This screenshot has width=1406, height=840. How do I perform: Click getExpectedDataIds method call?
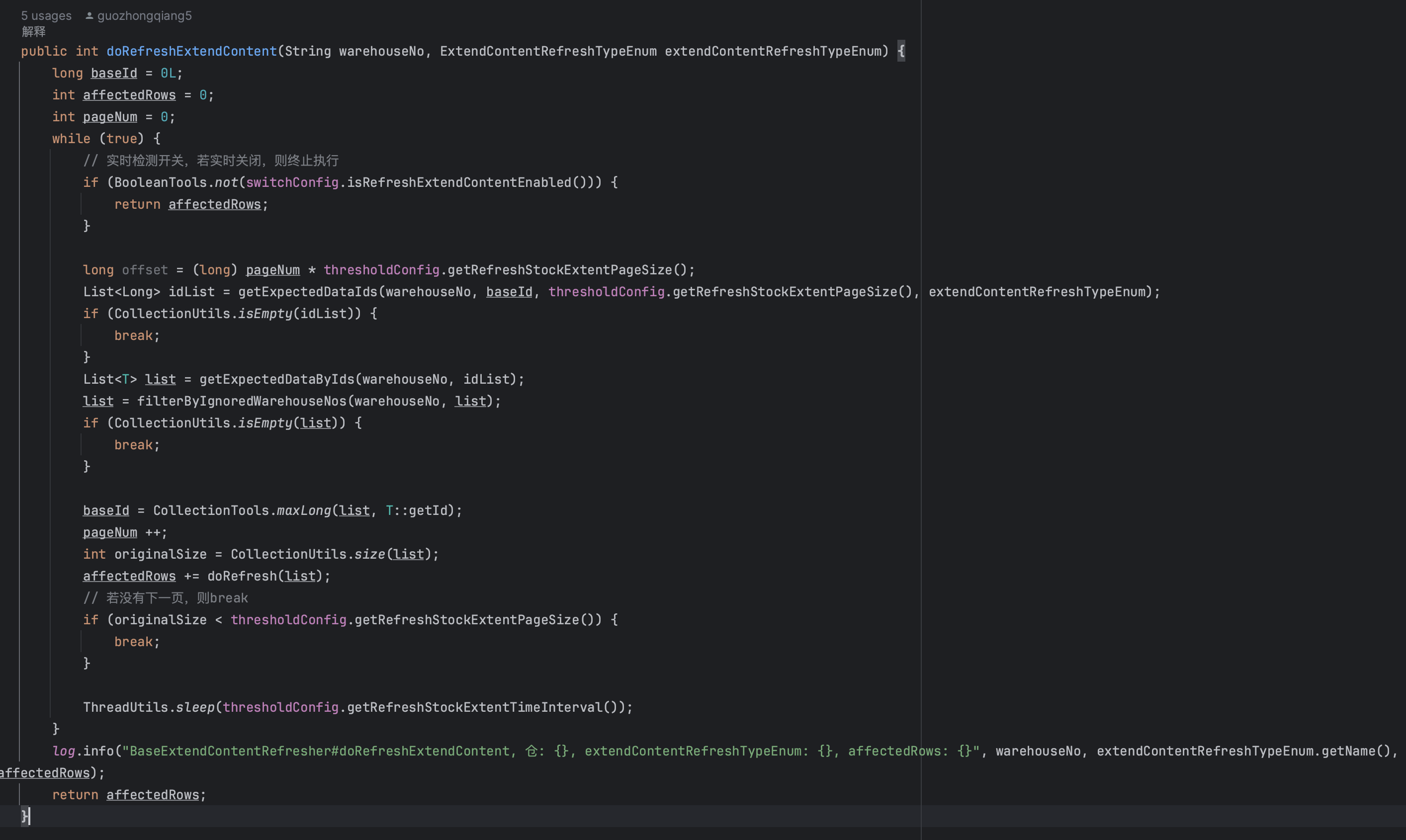[307, 292]
